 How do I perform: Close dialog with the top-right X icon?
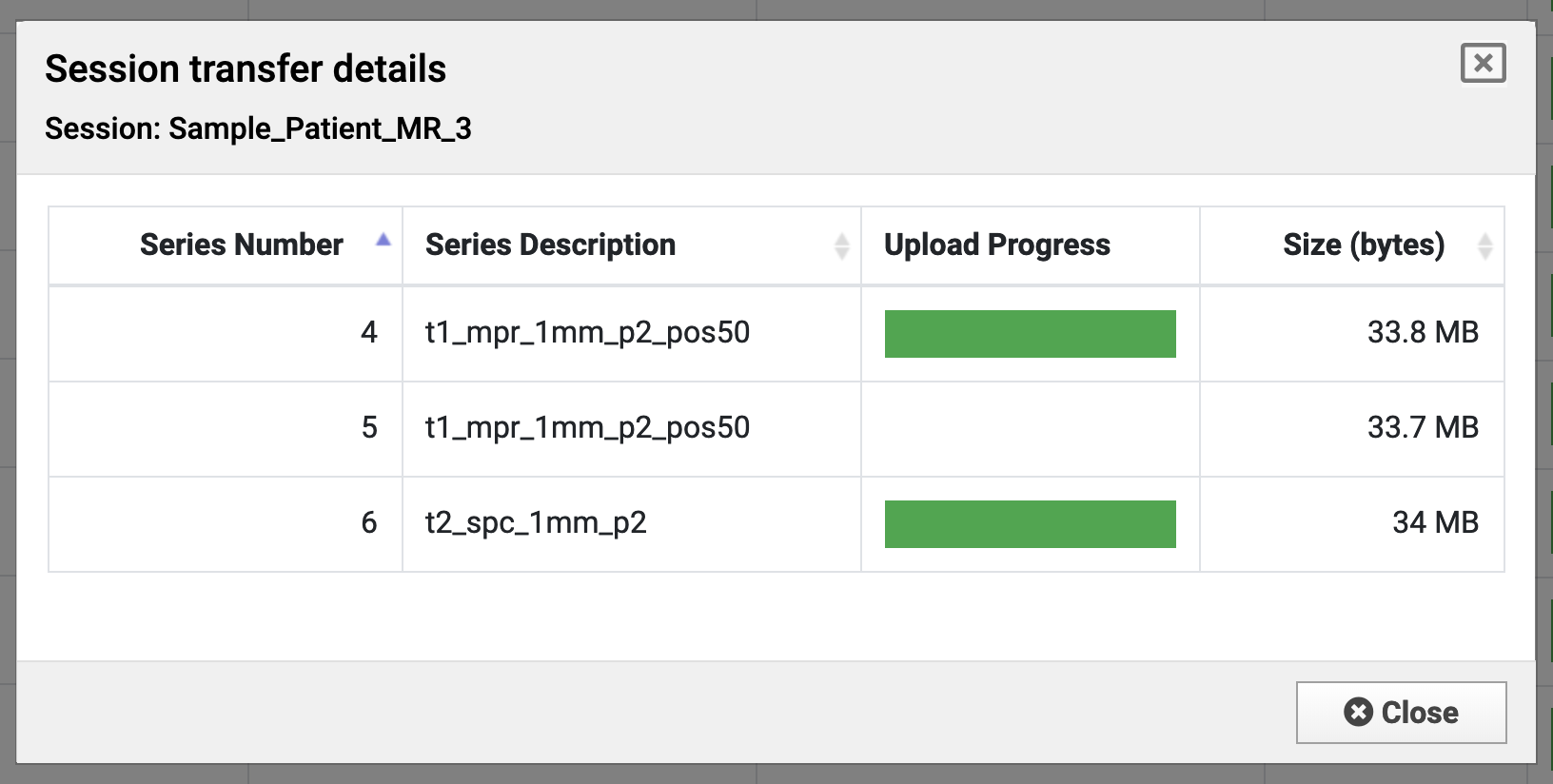coord(1483,64)
